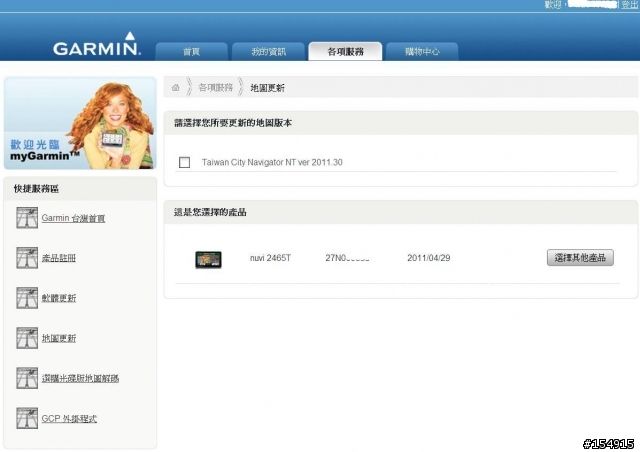Click the nuvi 2465T device thumbnail
This screenshot has height=452, width=640.
click(x=208, y=260)
